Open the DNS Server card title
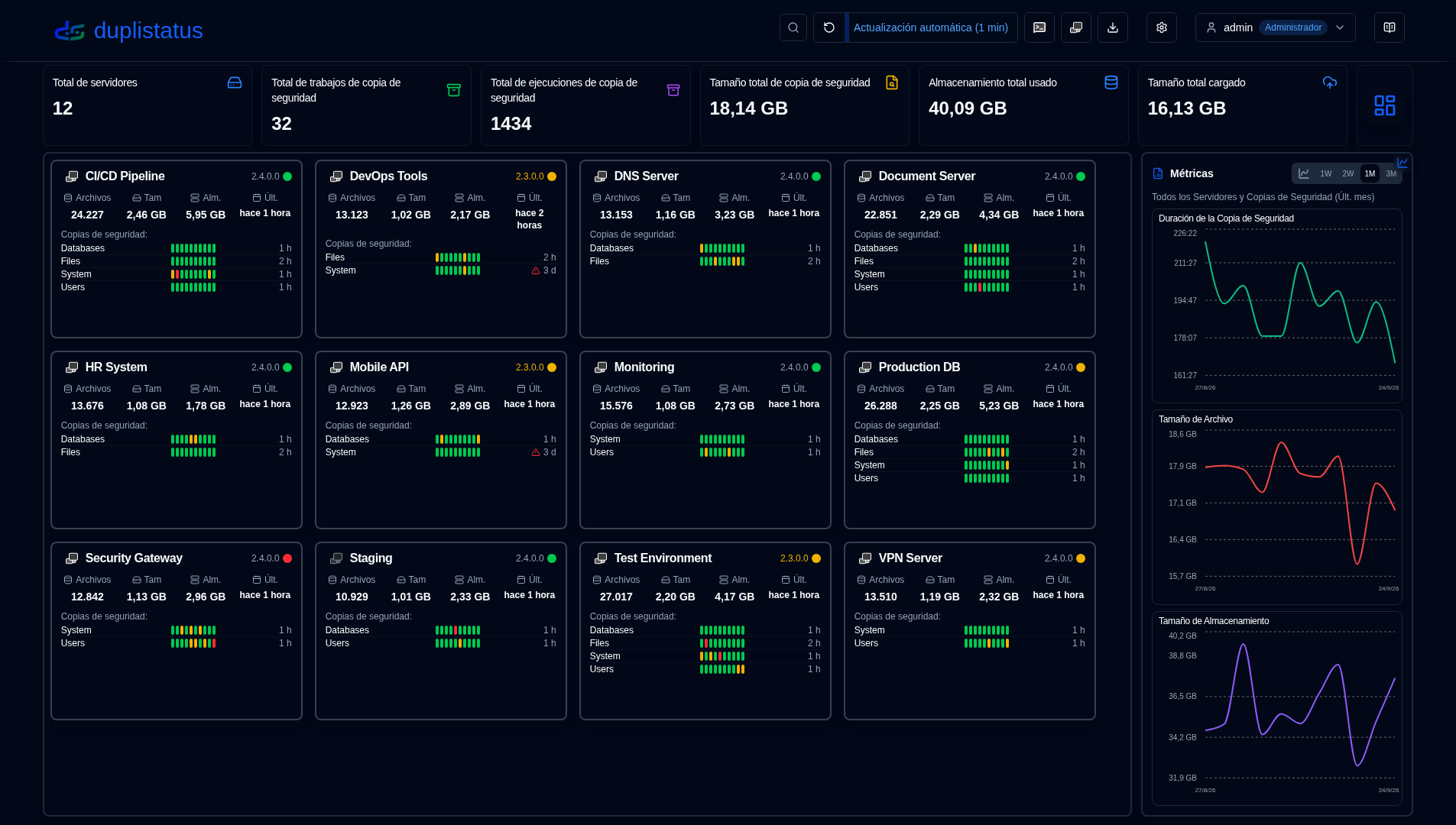This screenshot has width=1456, height=825. coord(646,176)
